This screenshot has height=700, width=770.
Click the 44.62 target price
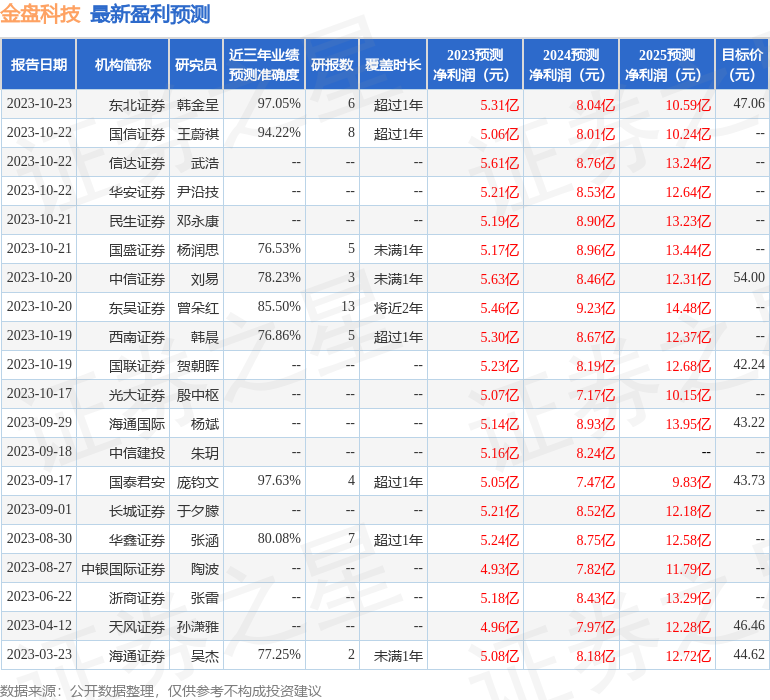tap(749, 654)
